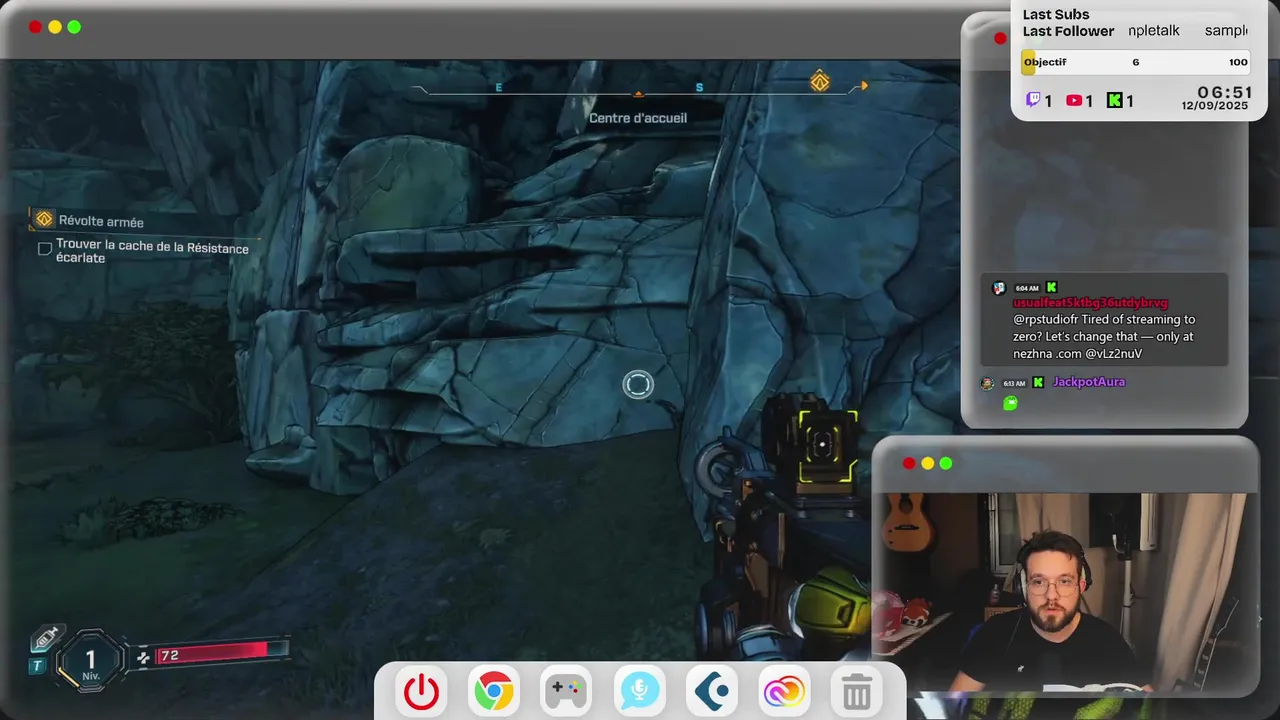
Task: Click the Kick viewer count icon
Action: [x=1114, y=100]
